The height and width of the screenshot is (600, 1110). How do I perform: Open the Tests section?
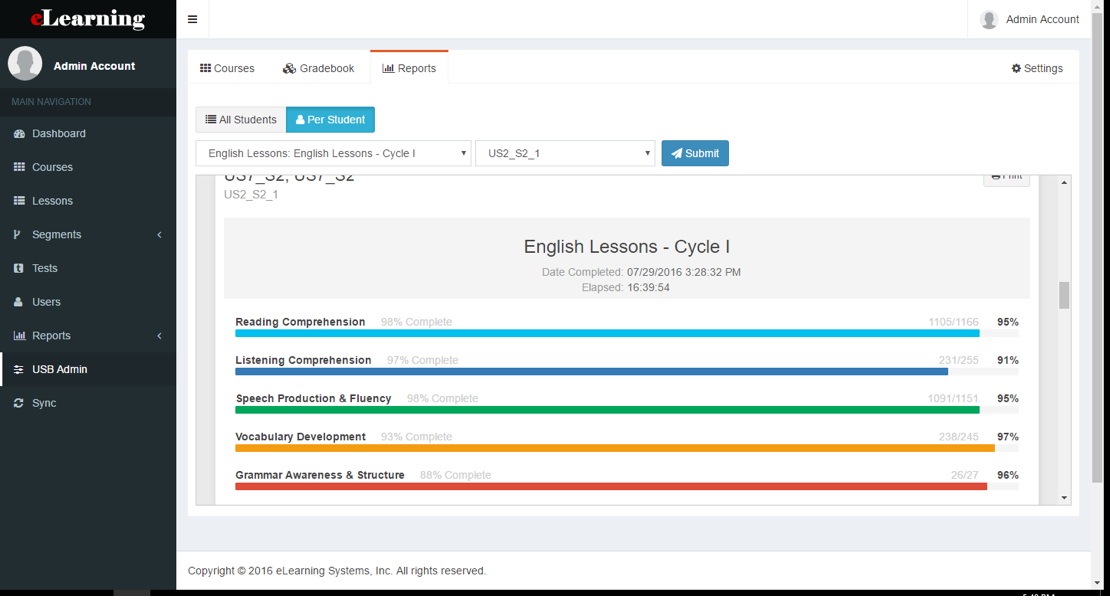[x=47, y=267]
